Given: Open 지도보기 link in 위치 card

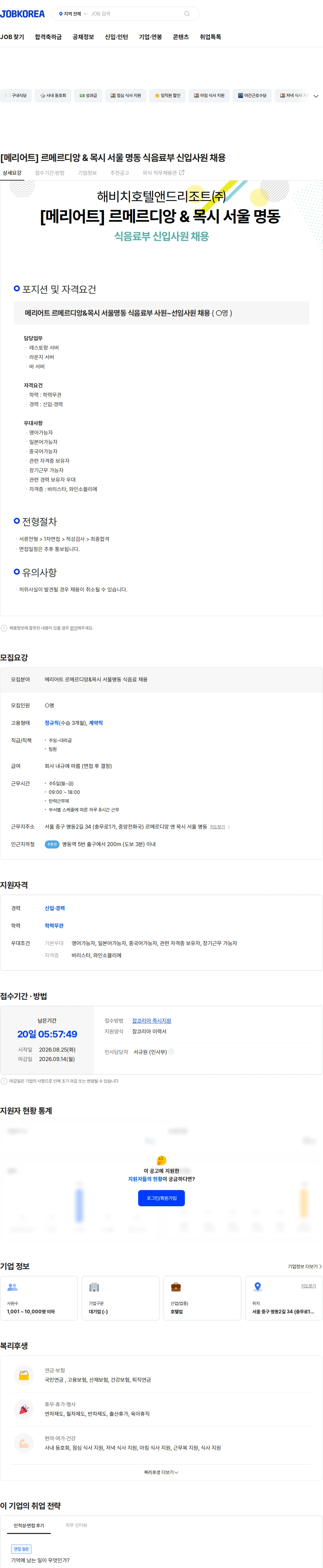Looking at the screenshot, I should [309, 1286].
